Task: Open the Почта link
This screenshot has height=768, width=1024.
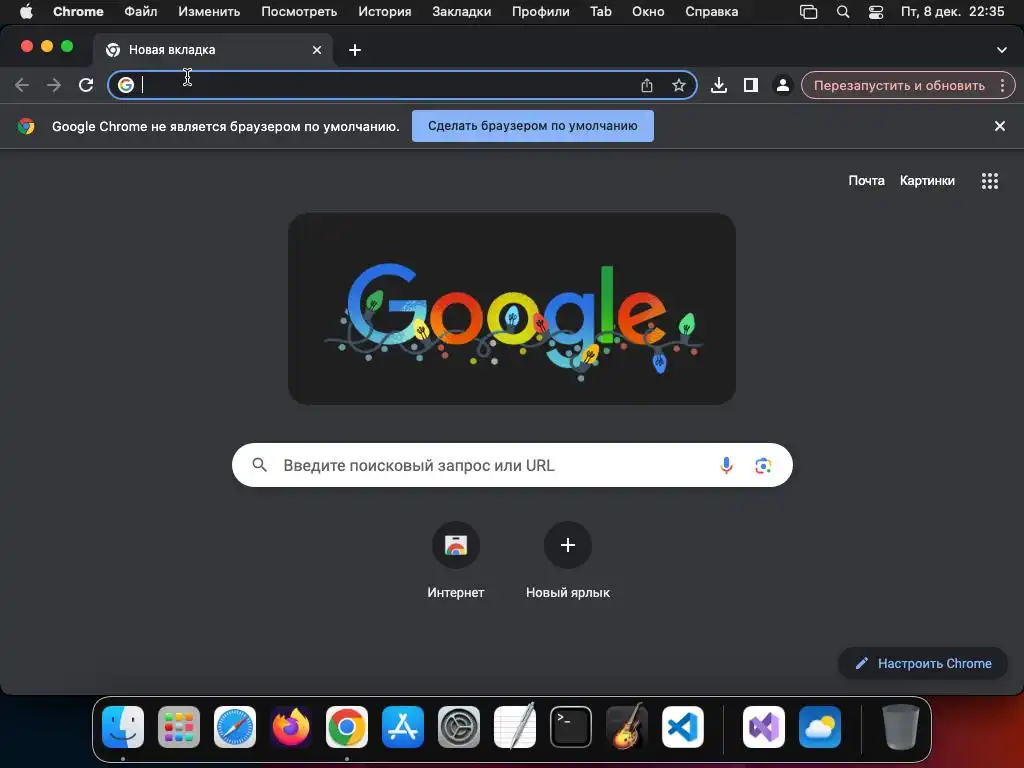Action: click(866, 181)
